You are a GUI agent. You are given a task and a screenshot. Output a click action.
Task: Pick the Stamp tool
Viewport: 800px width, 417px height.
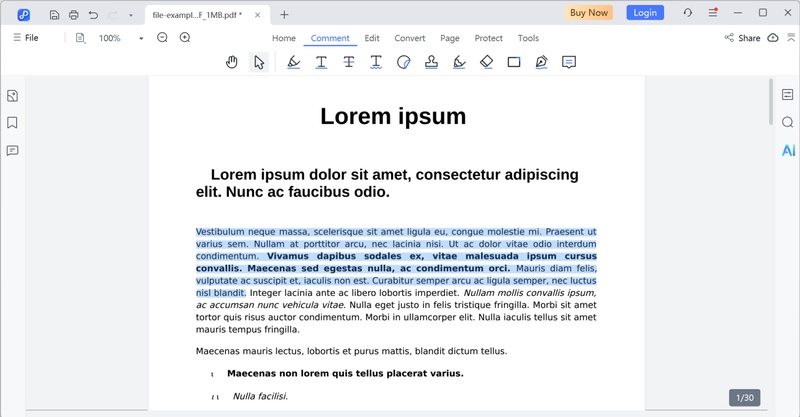coord(431,62)
